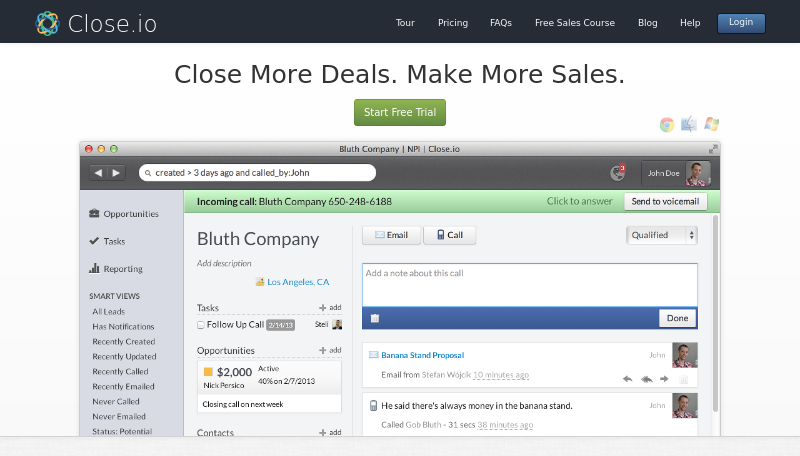
Task: Click the forward email arrow icon
Action: tap(664, 379)
